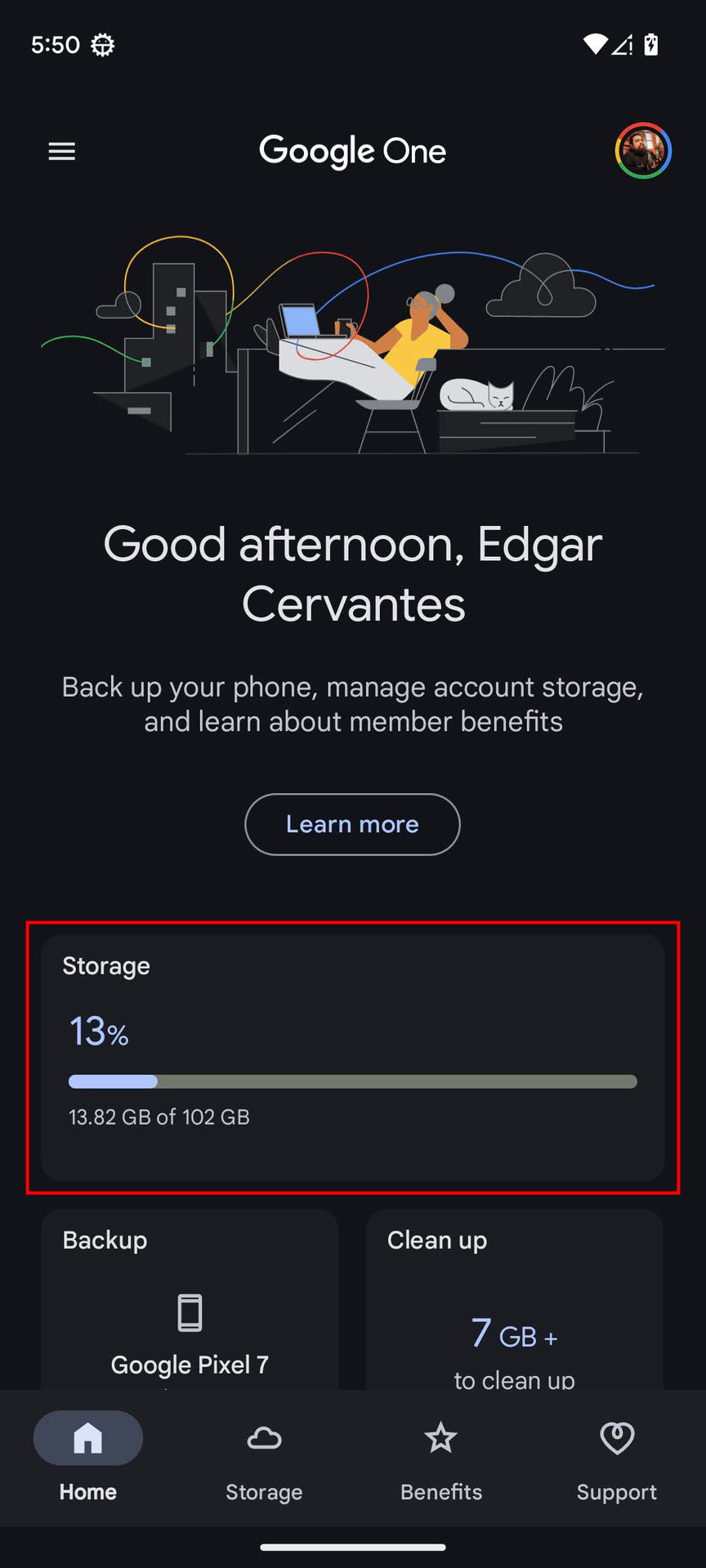Switch to the Support tab label
The width and height of the screenshot is (706, 1568).
click(617, 1492)
